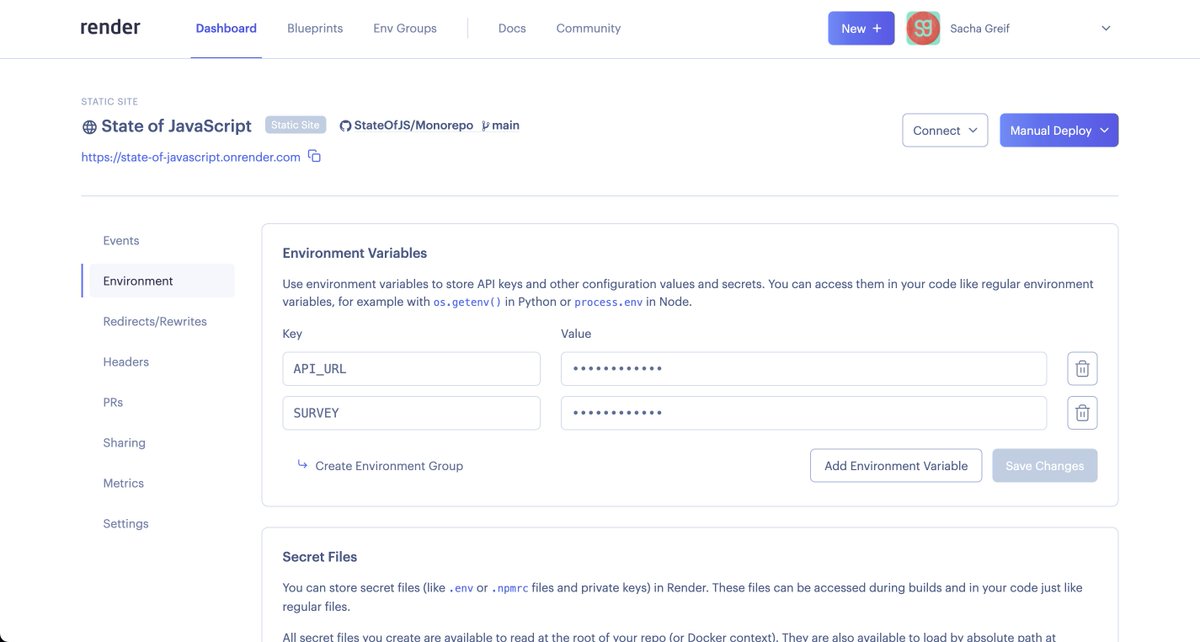This screenshot has height=642, width=1200.
Task: Open the state-of-javascript.onrender.com link
Action: coord(191,157)
